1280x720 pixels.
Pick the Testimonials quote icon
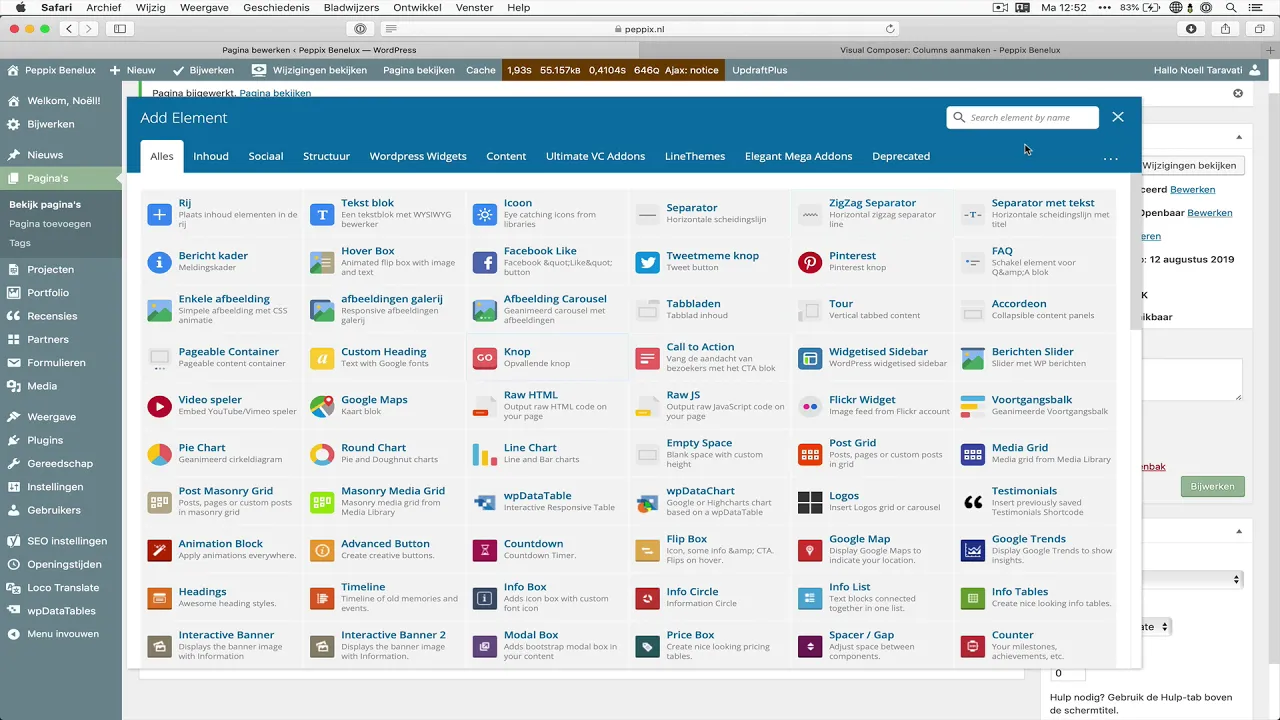tap(973, 502)
